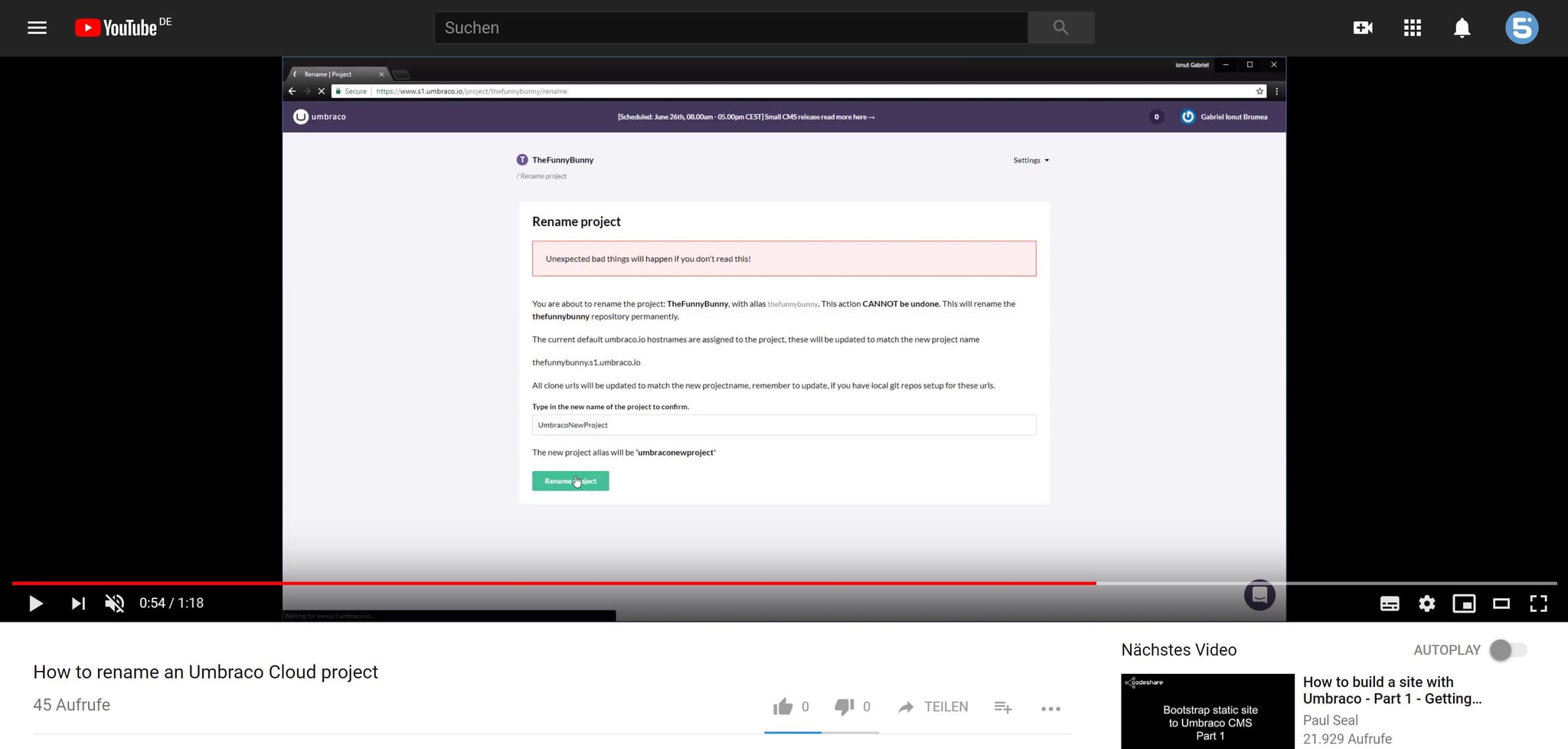This screenshot has height=749, width=1568.
Task: Click the Suchen search input field
Action: [x=730, y=28]
